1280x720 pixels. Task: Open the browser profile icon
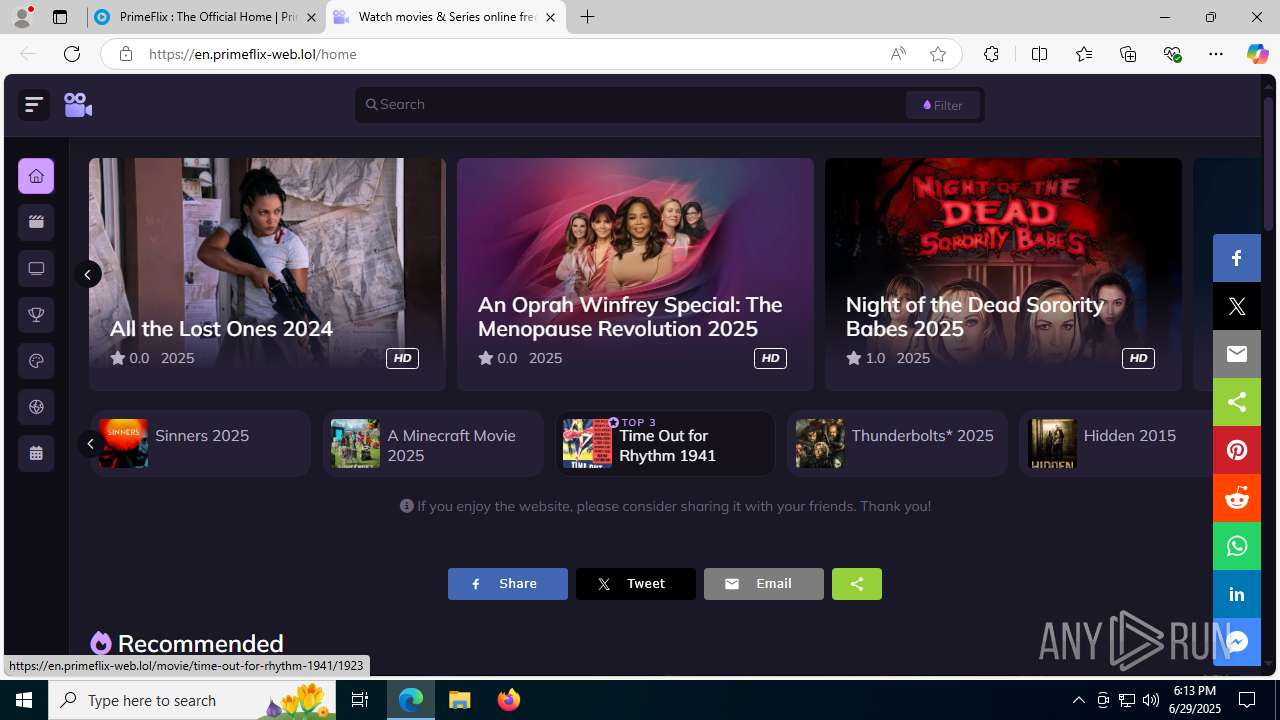click(21, 17)
